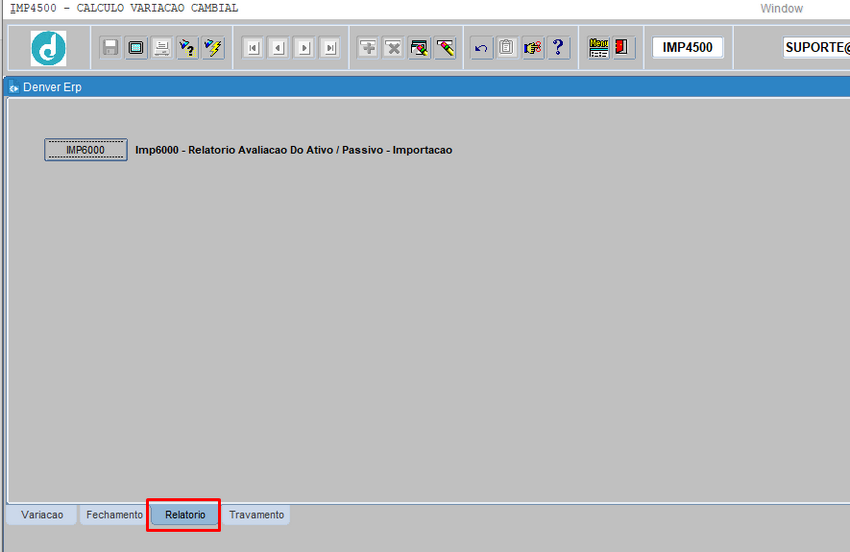
Task: Open the Fechamento tab
Action: tap(114, 515)
